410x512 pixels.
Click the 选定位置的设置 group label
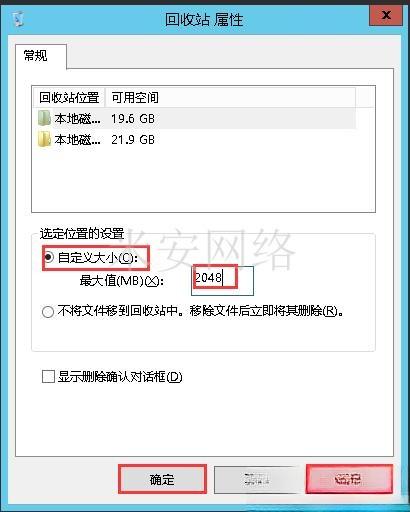82,234
